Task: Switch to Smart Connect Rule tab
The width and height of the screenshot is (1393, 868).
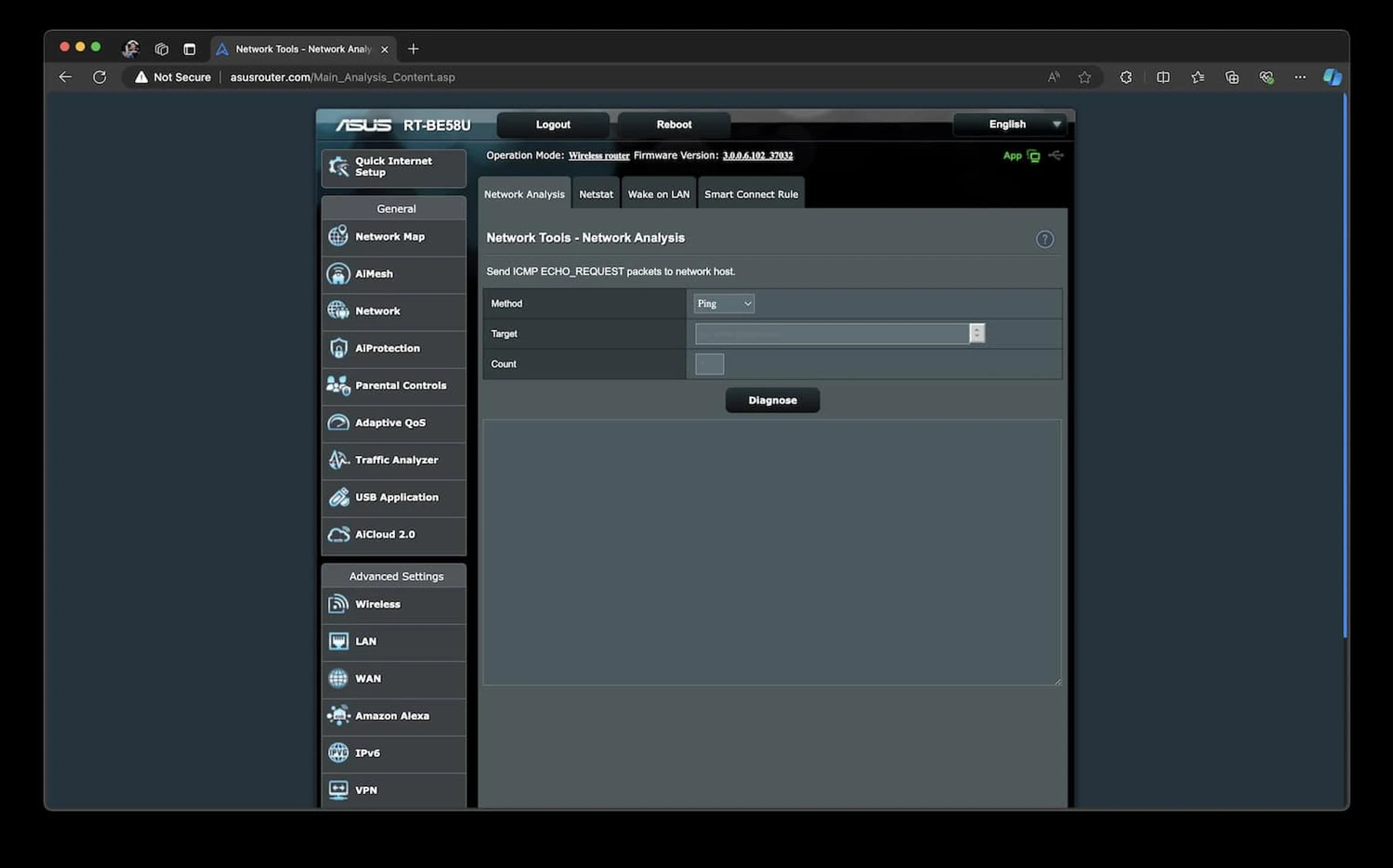Action: pyautogui.click(x=751, y=194)
